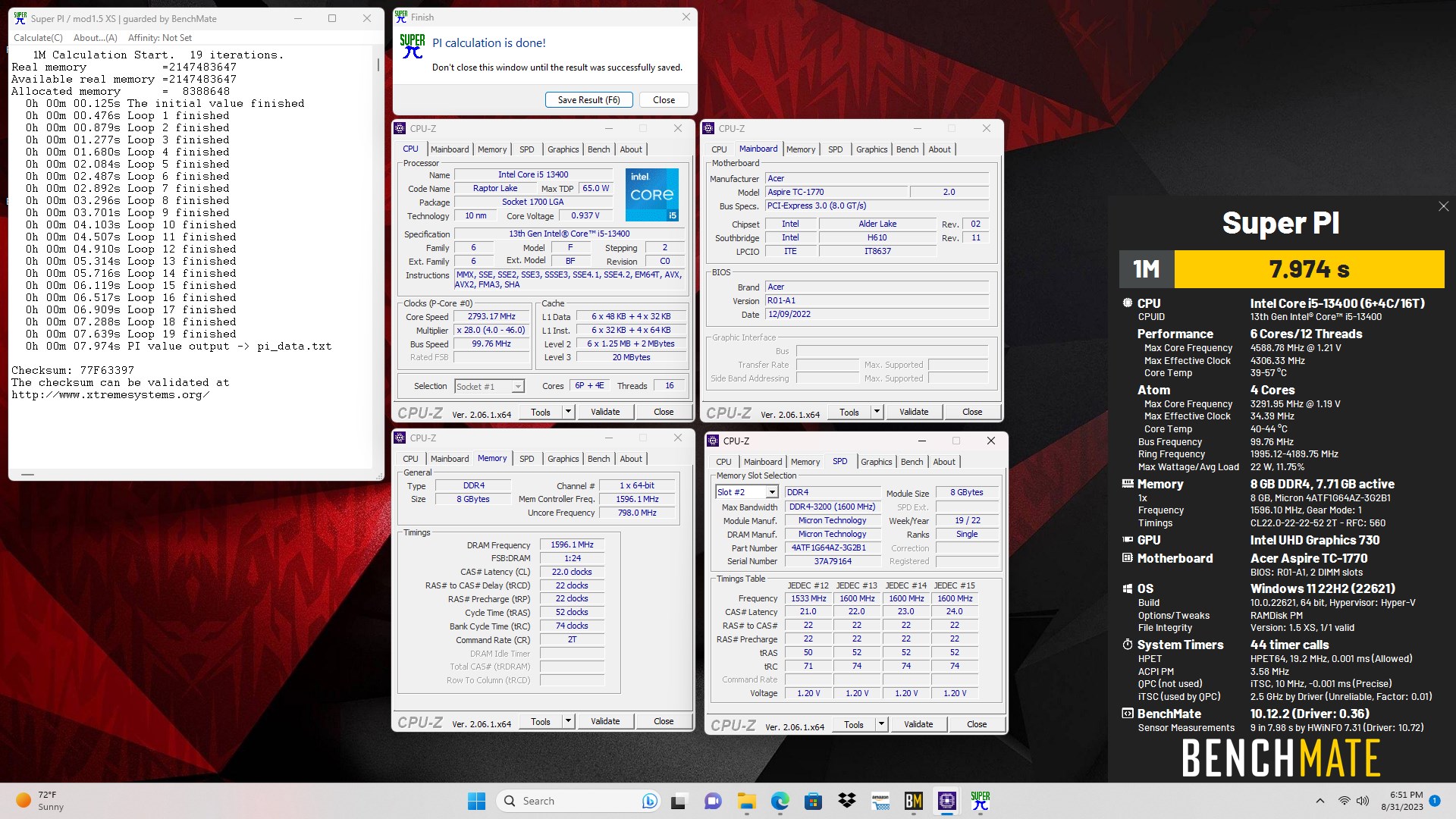Expand Tools arrow in CPU-Z CPU window

(568, 412)
